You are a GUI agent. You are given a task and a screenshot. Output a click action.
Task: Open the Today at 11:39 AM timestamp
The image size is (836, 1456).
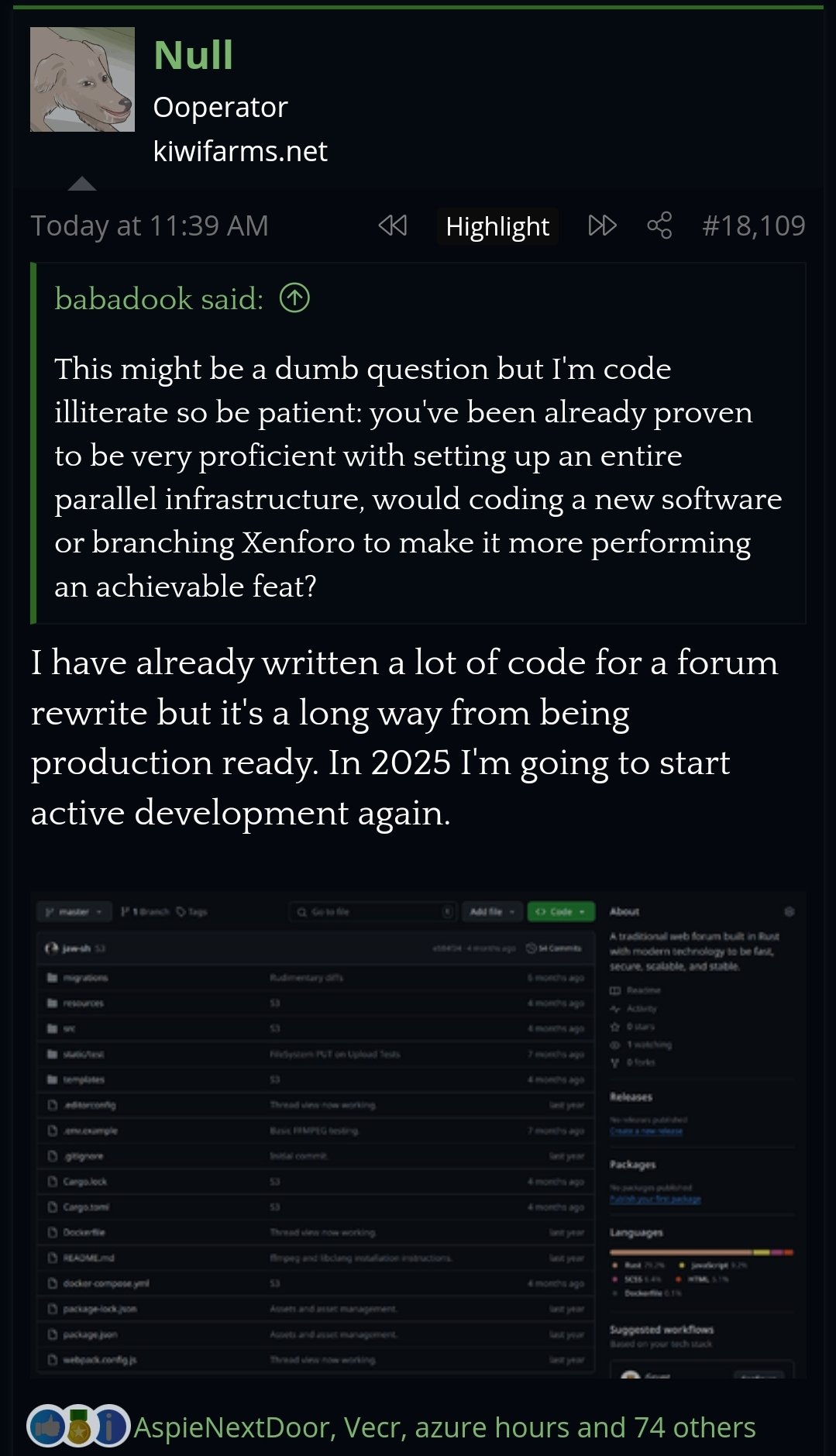[150, 225]
